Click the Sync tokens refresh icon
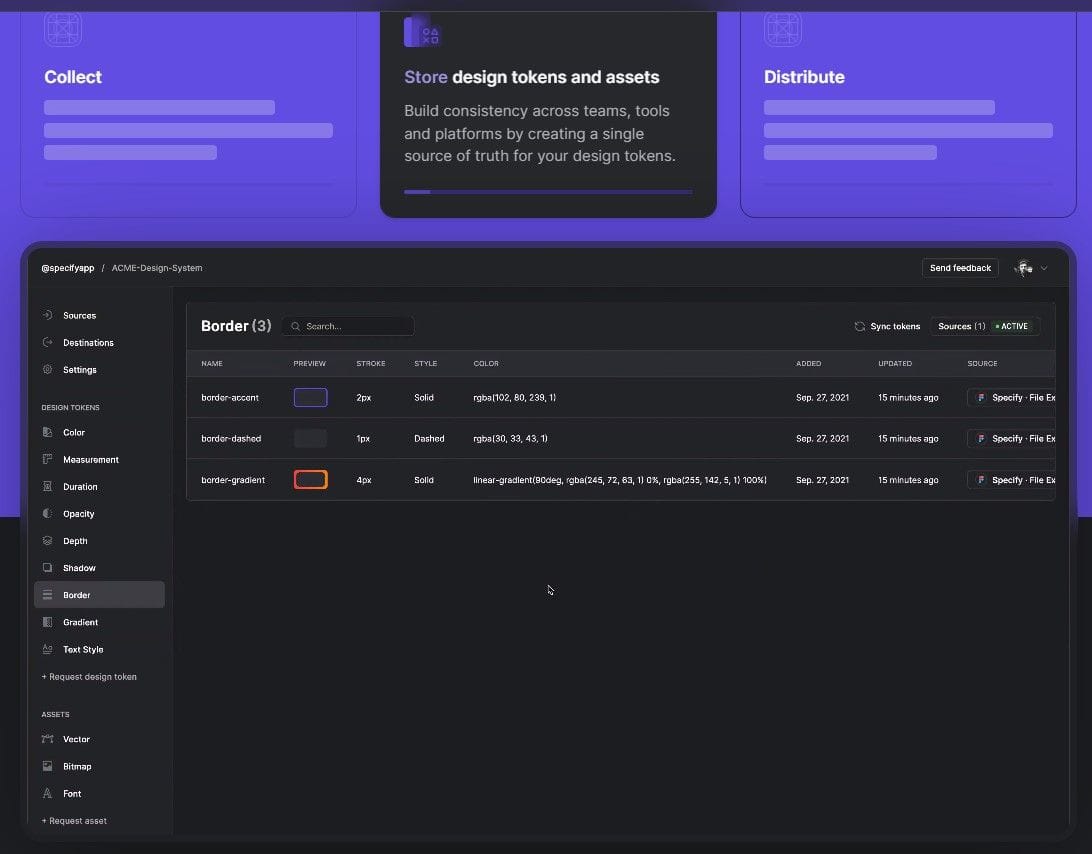This screenshot has width=1092, height=854. [x=859, y=326]
